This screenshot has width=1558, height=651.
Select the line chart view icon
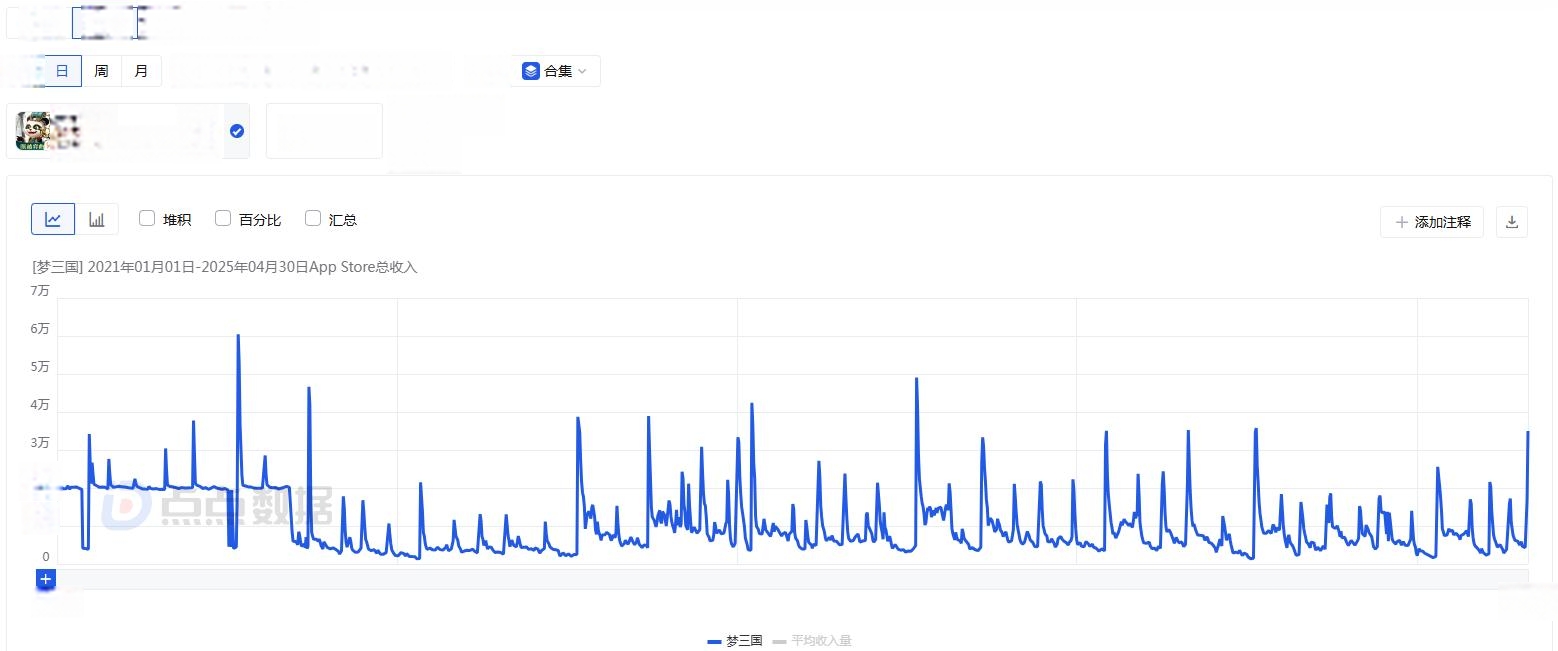click(x=53, y=219)
